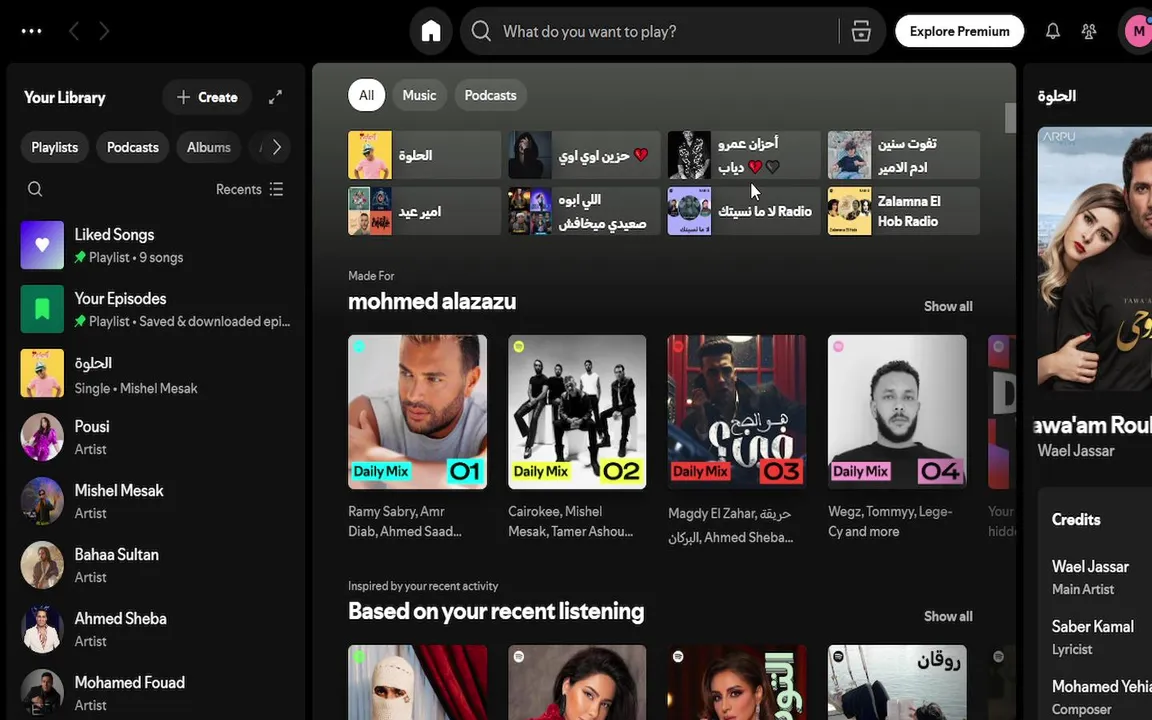The image size is (1152, 720).
Task: Open the روقان playlist cover
Action: (x=897, y=683)
